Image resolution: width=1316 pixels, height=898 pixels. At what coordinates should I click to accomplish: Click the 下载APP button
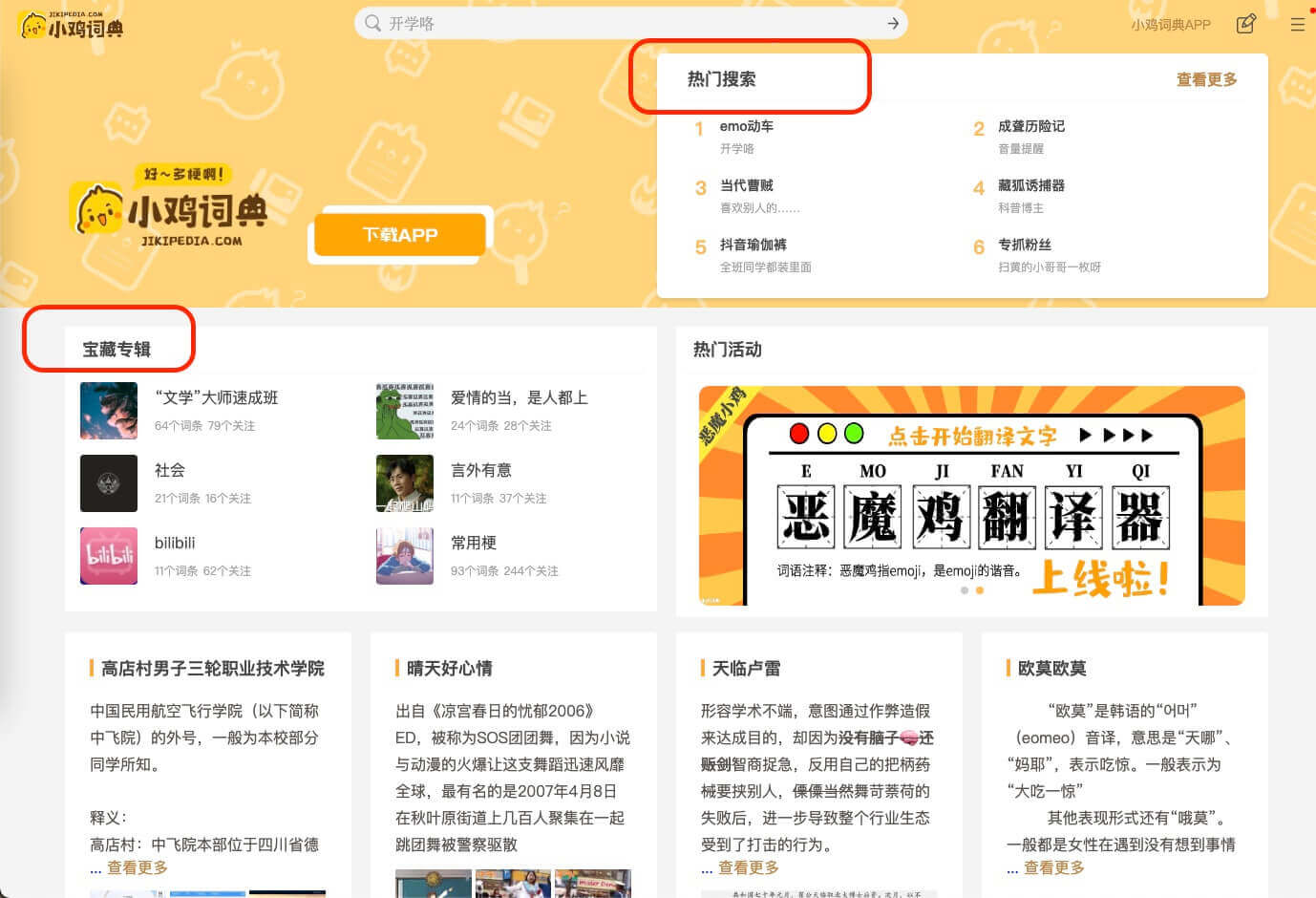pyautogui.click(x=400, y=235)
